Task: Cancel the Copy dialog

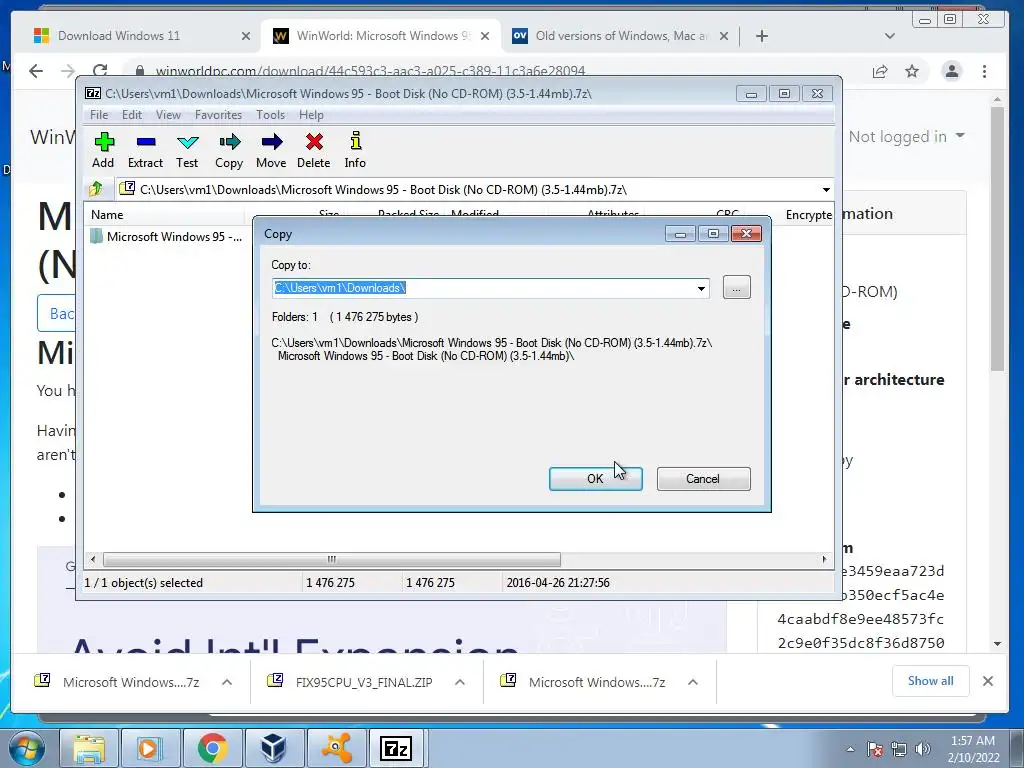Action: 703,479
